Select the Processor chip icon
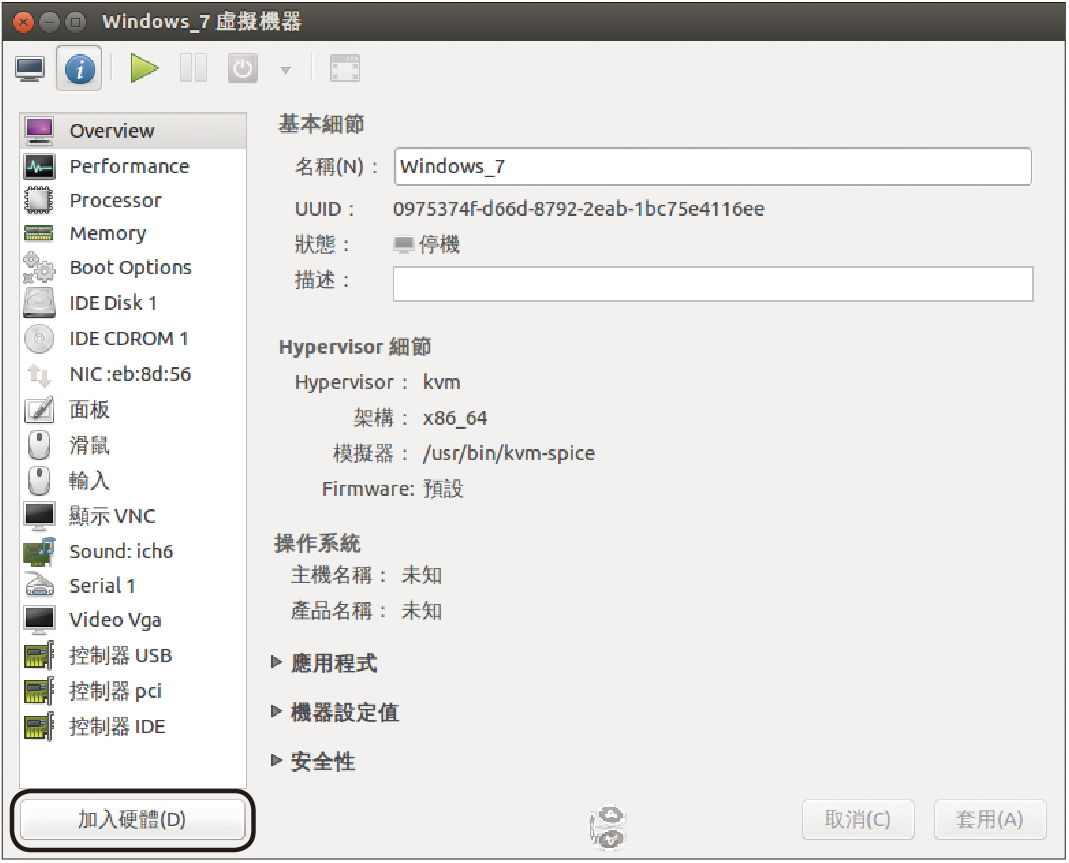The image size is (1069, 863). tap(39, 200)
